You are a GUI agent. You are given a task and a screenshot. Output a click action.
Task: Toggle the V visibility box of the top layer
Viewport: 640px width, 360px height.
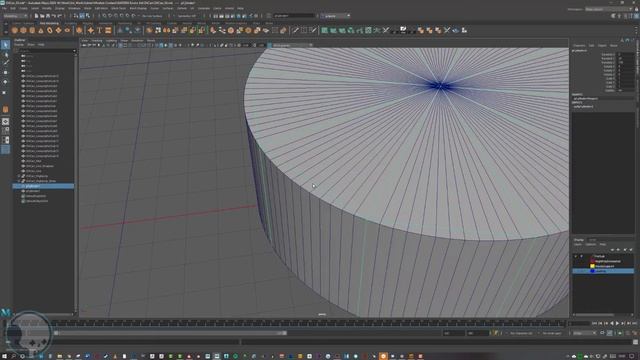tap(576, 256)
